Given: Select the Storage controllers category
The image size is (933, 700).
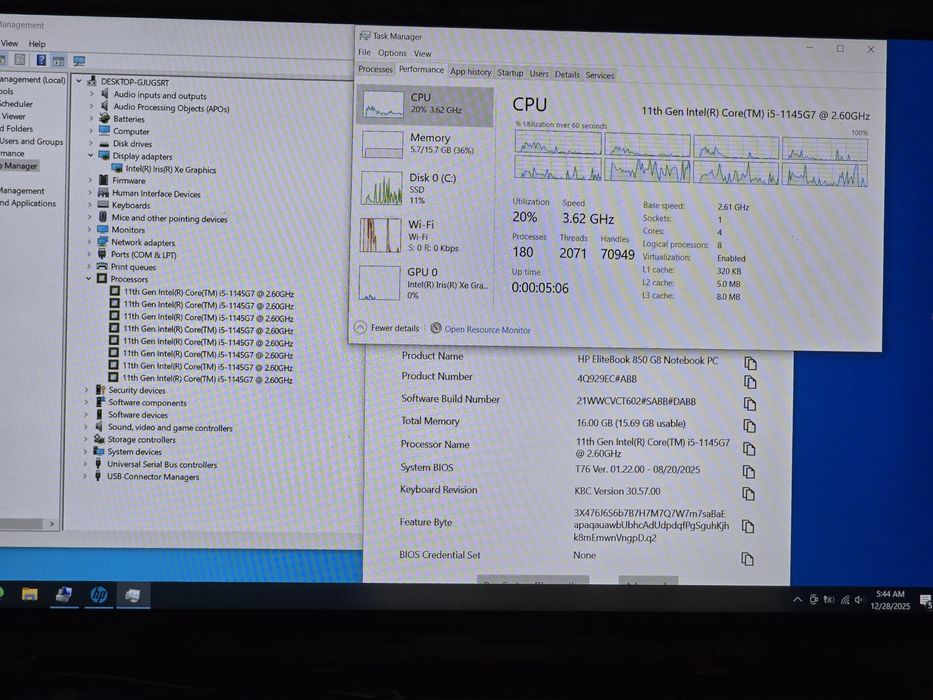Looking at the screenshot, I should tap(134, 439).
